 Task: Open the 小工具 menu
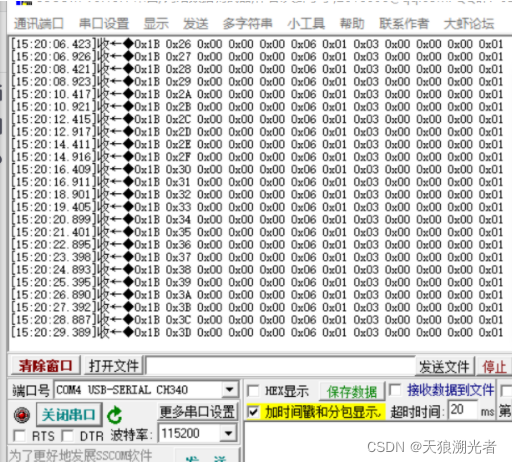tap(306, 24)
